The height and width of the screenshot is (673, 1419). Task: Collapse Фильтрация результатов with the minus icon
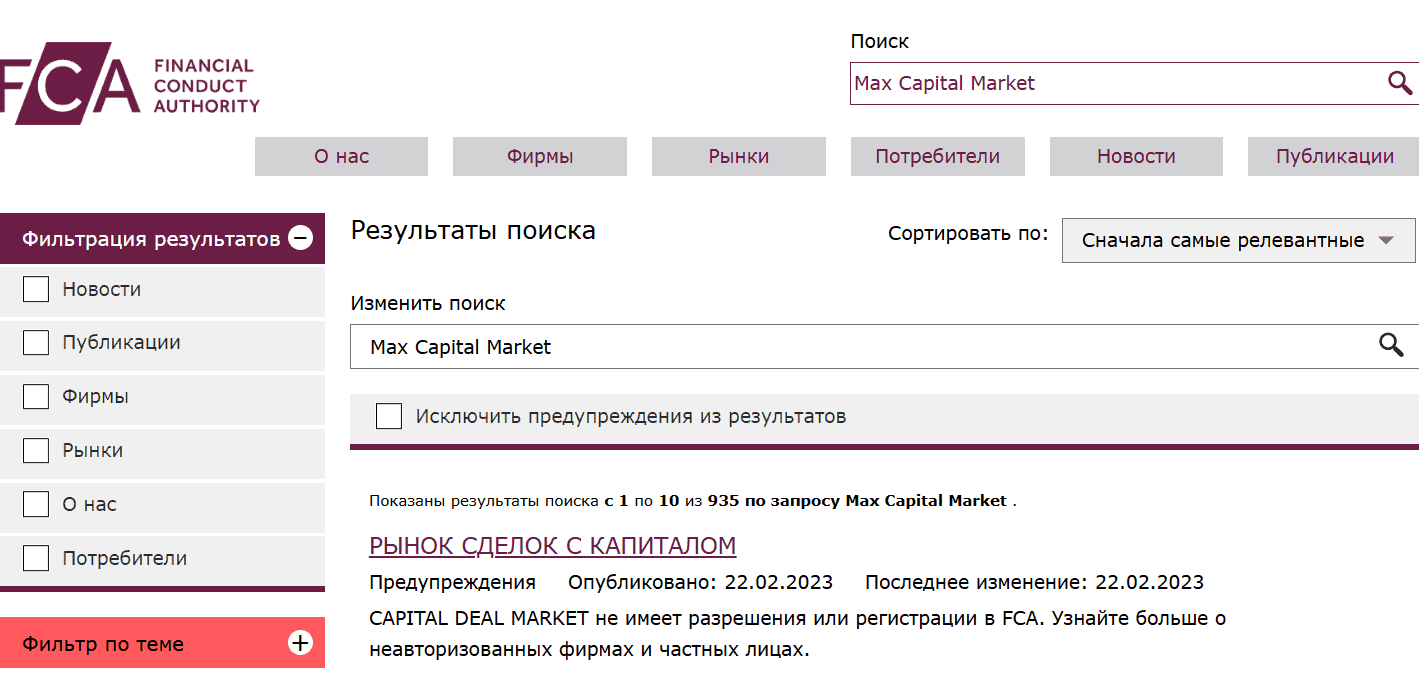tap(301, 237)
